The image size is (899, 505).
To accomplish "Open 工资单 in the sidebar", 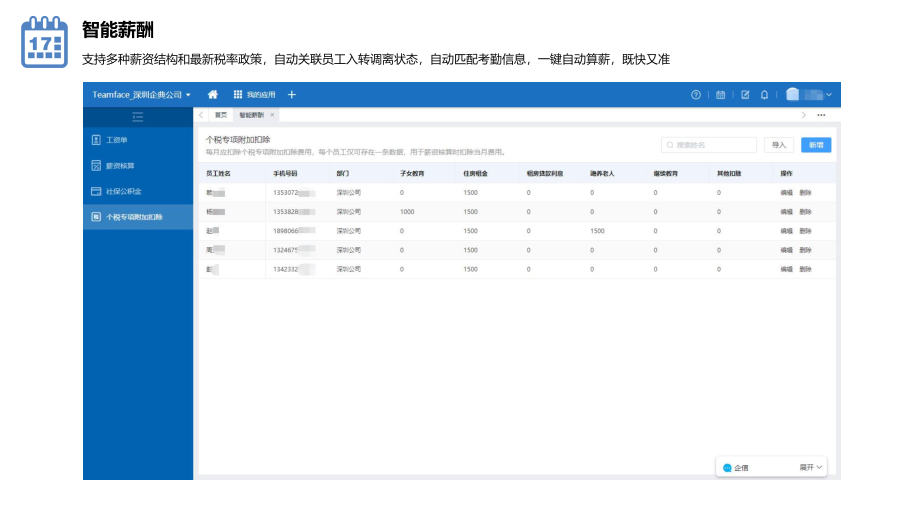I will (x=138, y=140).
